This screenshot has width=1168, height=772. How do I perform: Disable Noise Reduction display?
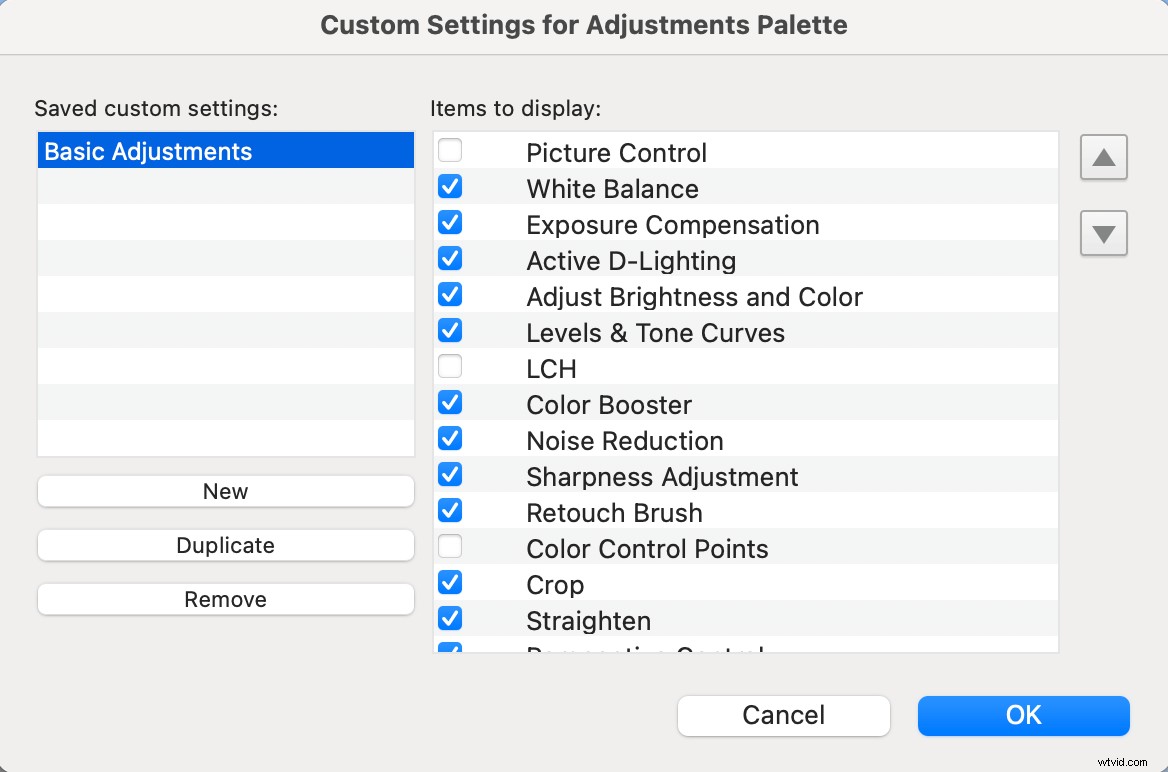[450, 438]
